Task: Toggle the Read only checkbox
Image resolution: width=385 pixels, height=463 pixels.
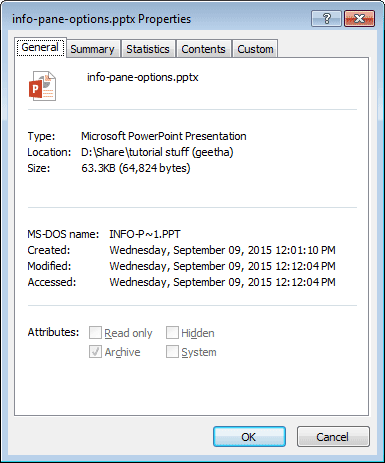Action: [x=95, y=332]
